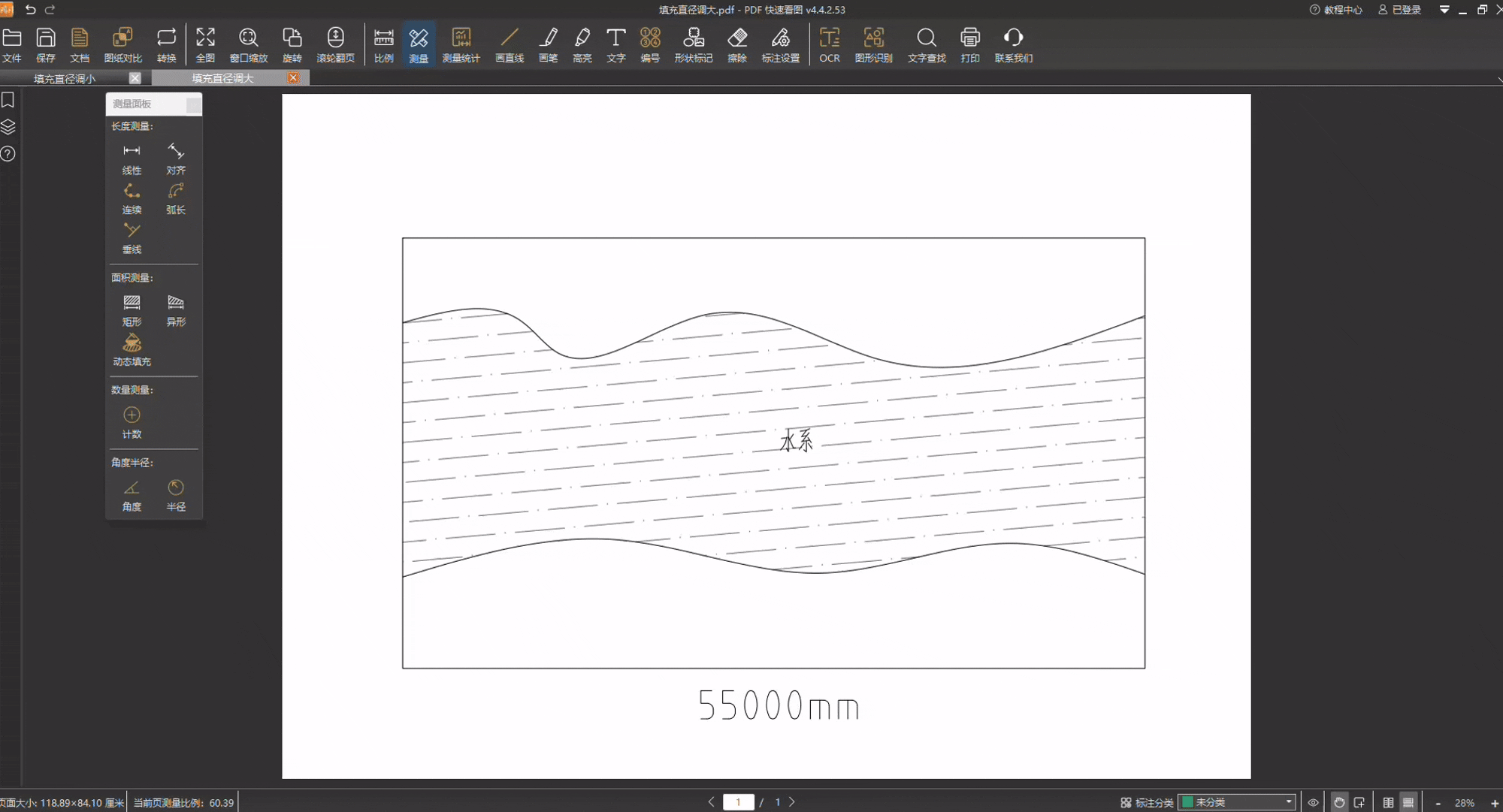The width and height of the screenshot is (1503, 812).
Task: Open the layers sidebar panel
Action: (8, 127)
